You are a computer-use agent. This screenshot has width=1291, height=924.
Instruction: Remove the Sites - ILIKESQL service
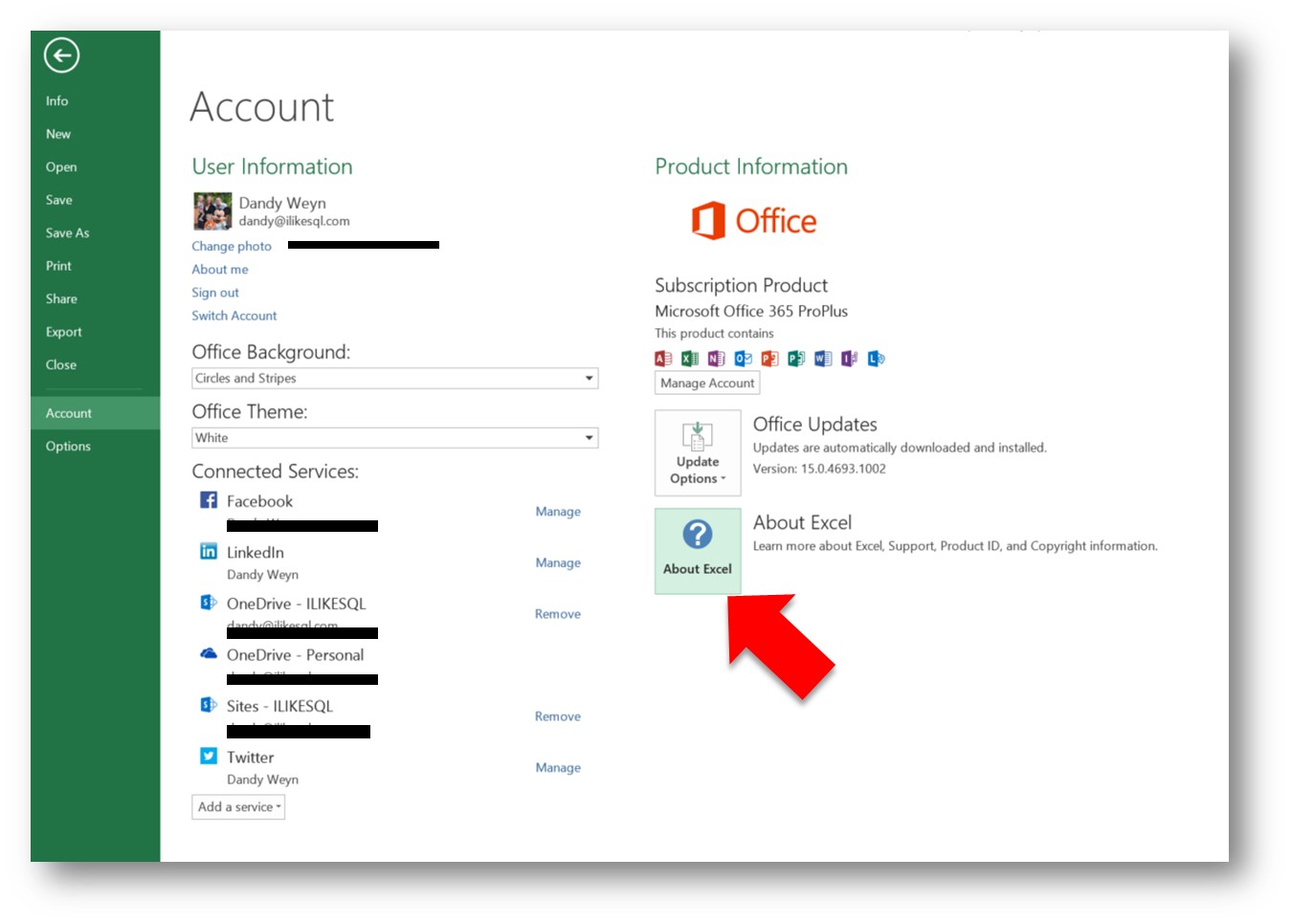tap(558, 716)
